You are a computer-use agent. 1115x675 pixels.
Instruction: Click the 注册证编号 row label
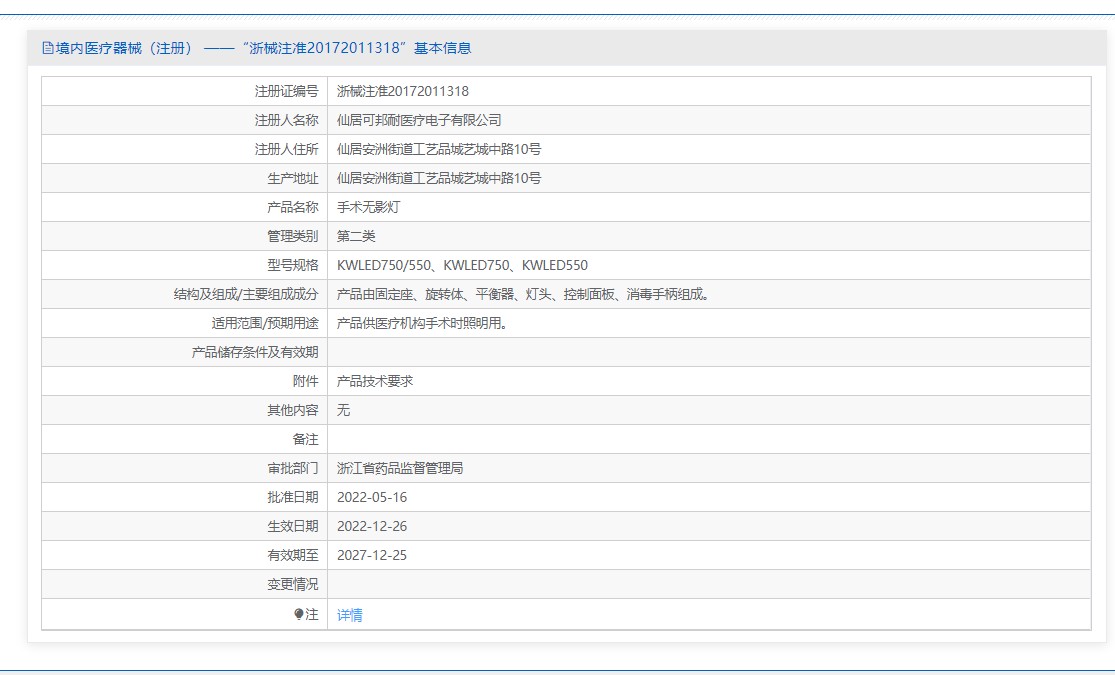point(287,91)
